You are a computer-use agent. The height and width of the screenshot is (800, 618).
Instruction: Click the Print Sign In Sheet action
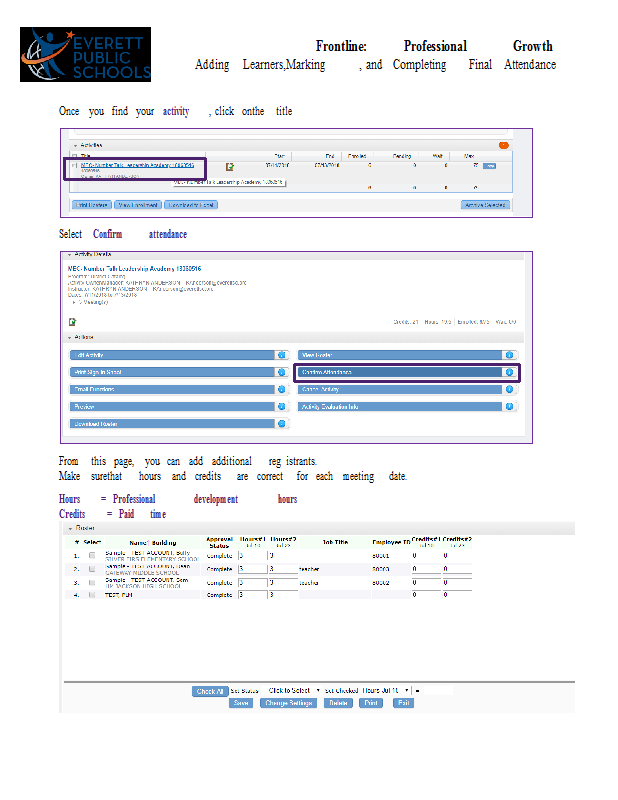coord(172,372)
